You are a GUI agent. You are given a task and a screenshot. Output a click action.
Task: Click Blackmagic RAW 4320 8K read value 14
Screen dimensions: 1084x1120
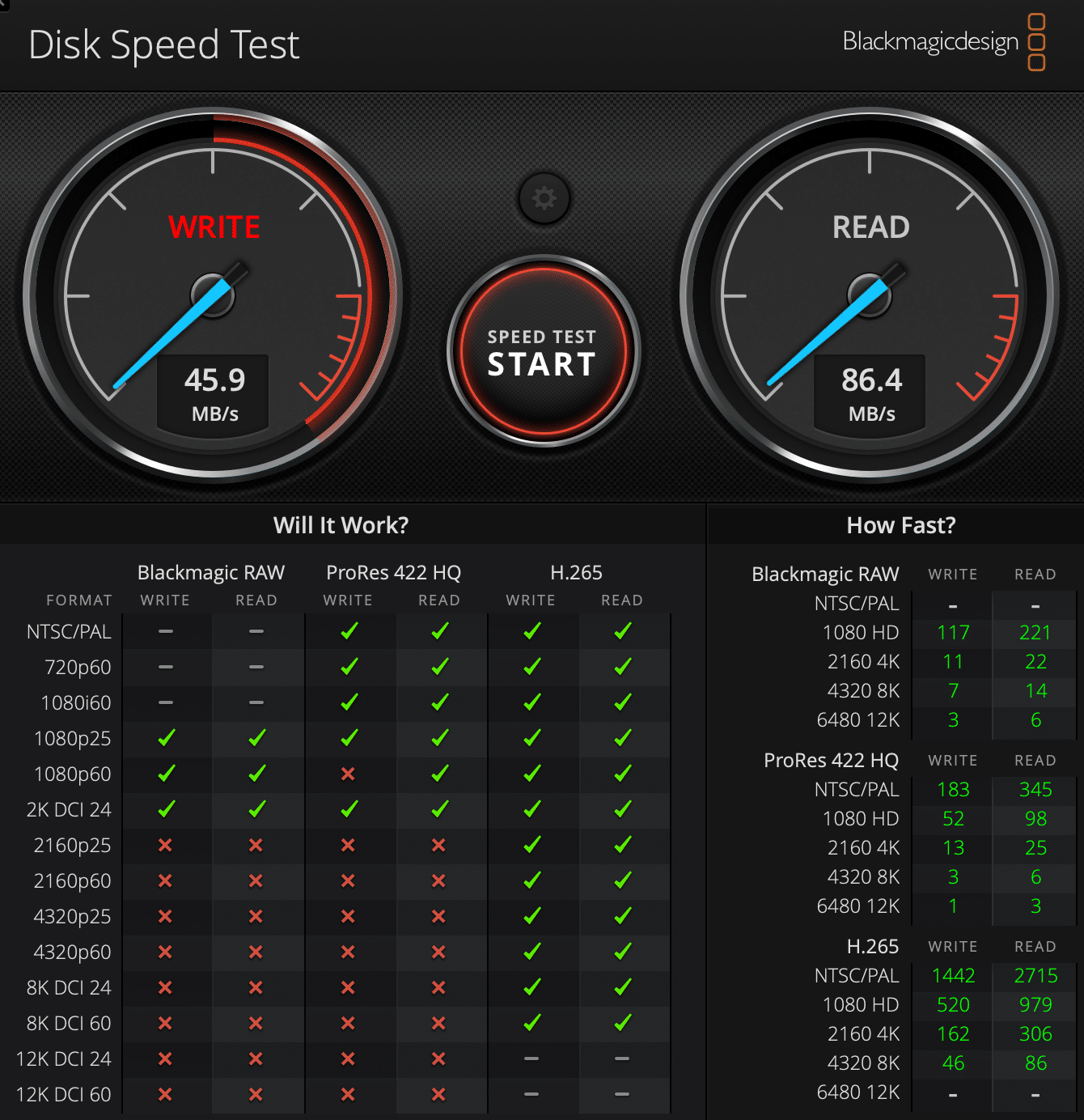pyautogui.click(x=1035, y=690)
